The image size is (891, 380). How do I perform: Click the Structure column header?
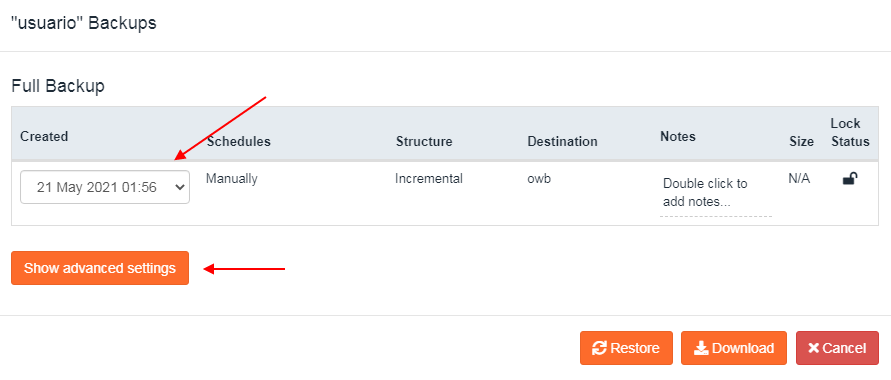424,141
